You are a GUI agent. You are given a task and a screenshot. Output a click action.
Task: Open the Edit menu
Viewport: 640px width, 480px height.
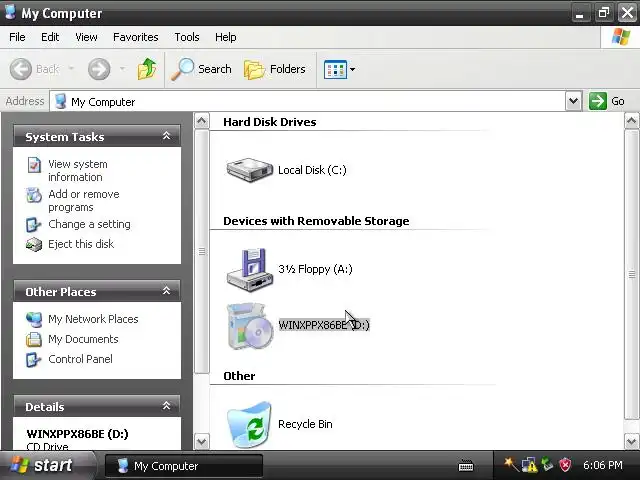click(50, 37)
